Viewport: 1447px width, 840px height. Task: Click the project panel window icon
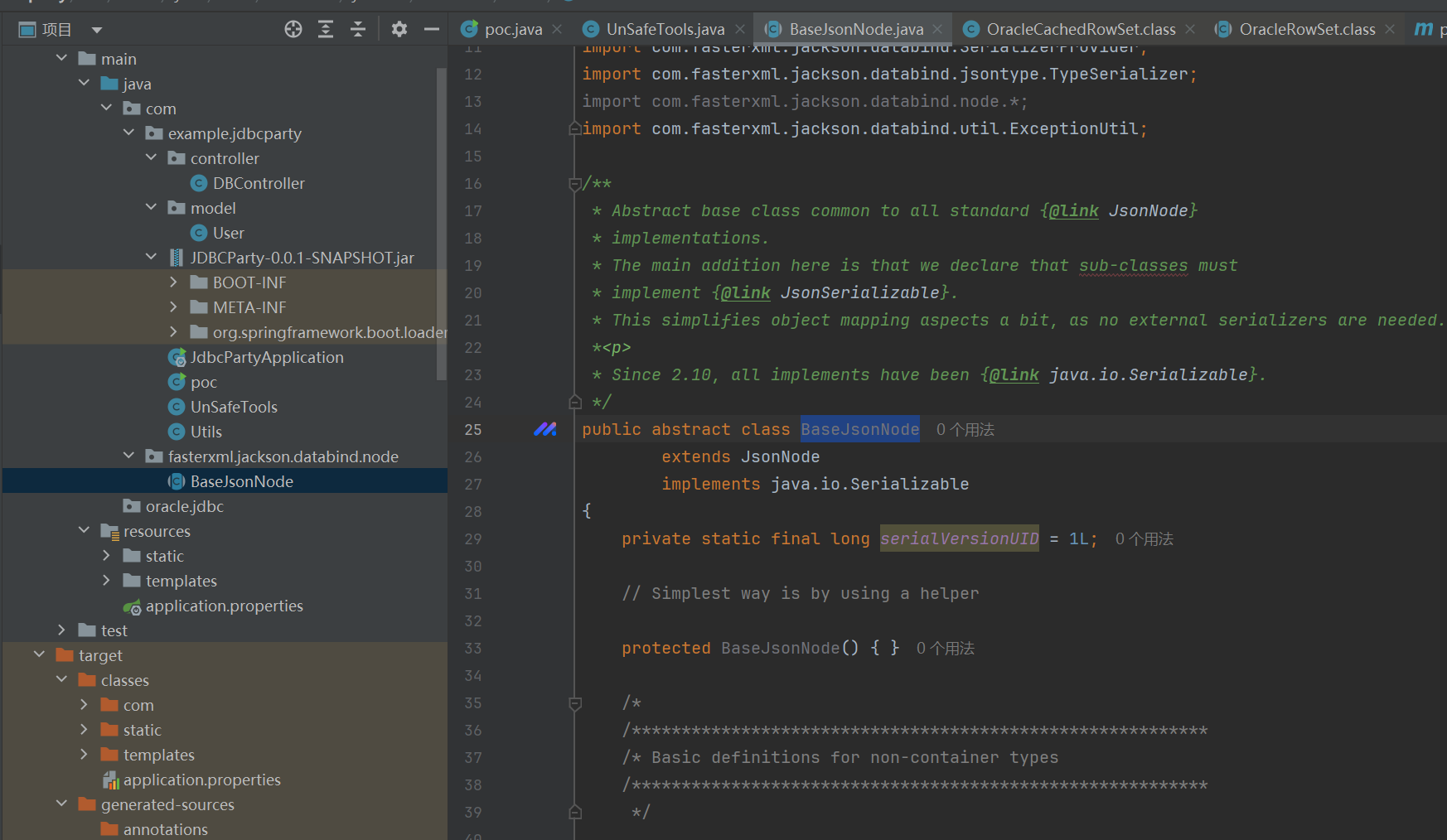(x=27, y=31)
